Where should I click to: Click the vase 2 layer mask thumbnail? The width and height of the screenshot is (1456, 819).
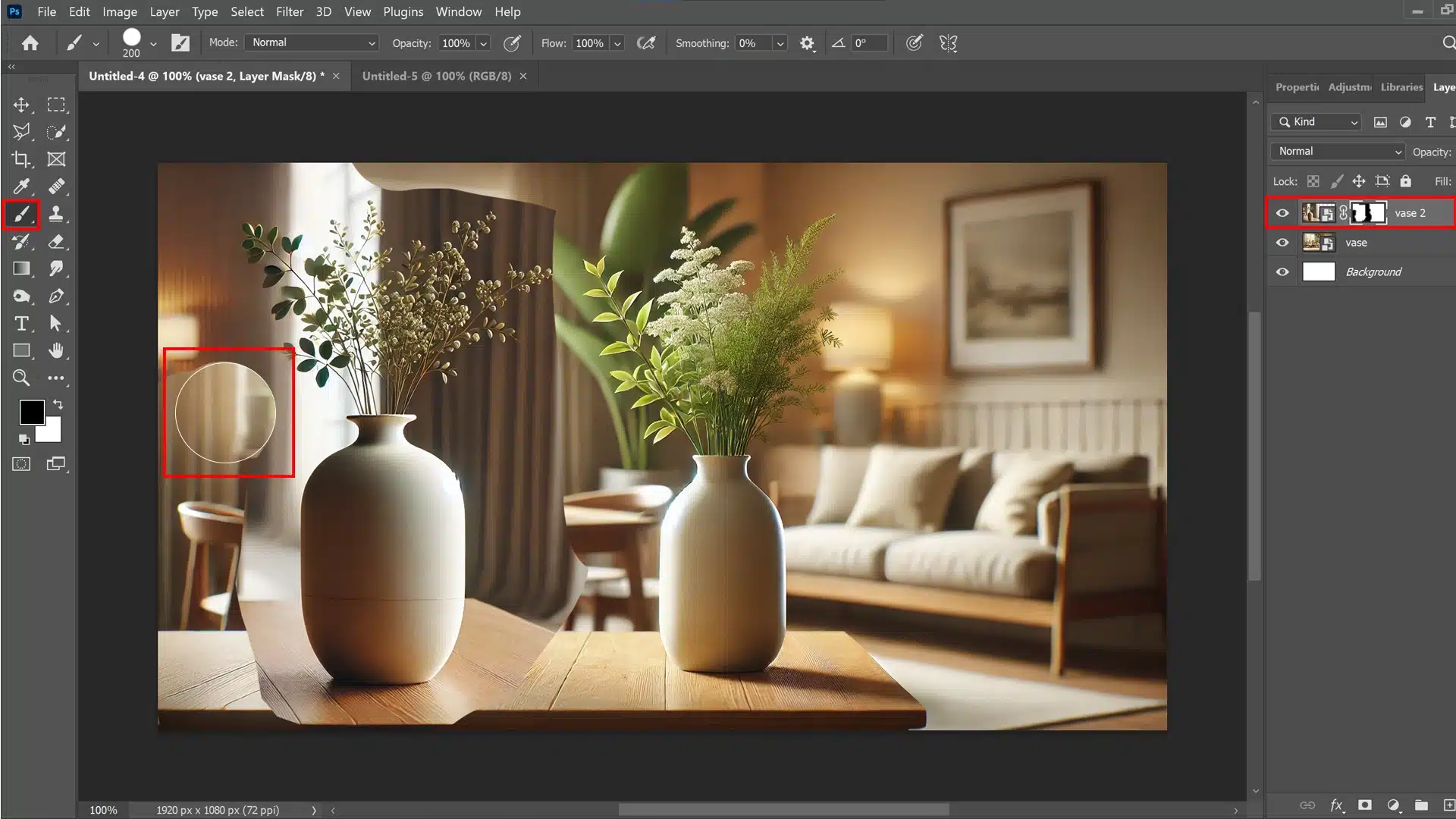pos(1370,213)
